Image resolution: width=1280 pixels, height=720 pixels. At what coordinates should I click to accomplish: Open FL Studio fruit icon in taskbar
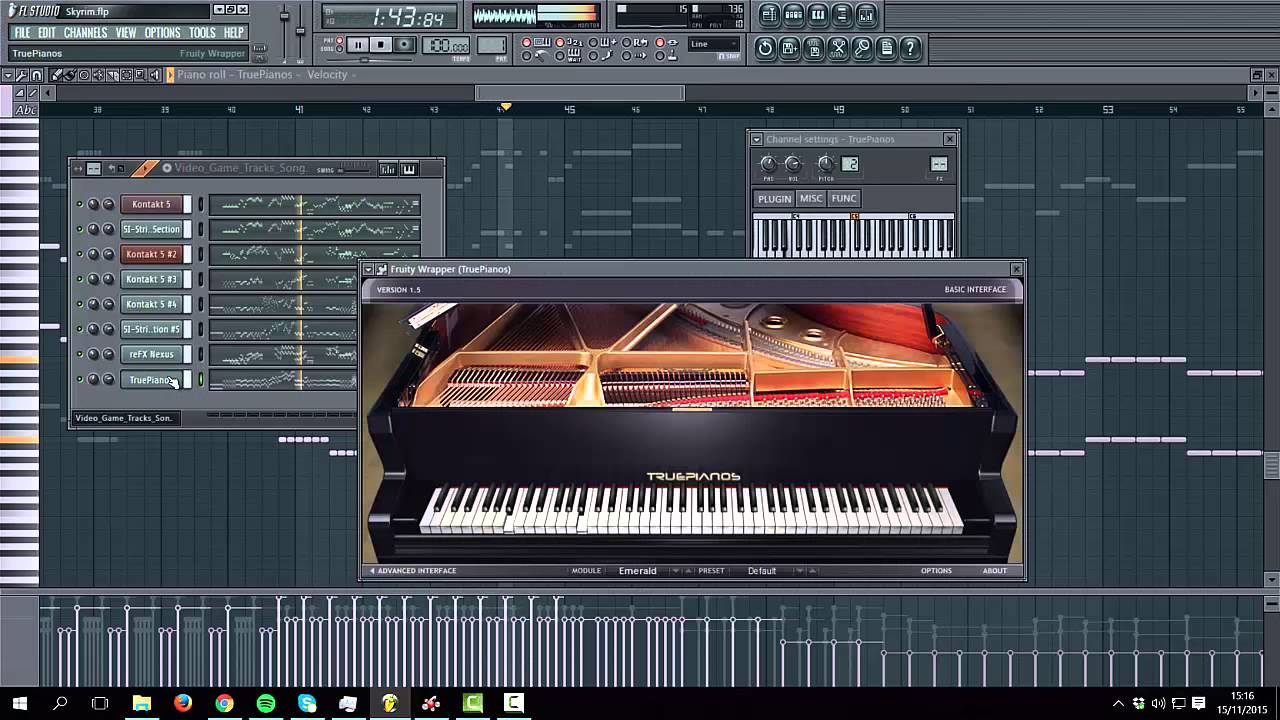(x=389, y=703)
